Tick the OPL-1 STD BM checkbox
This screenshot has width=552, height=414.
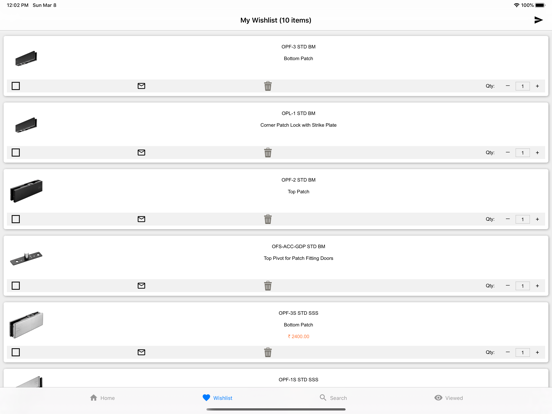15,152
